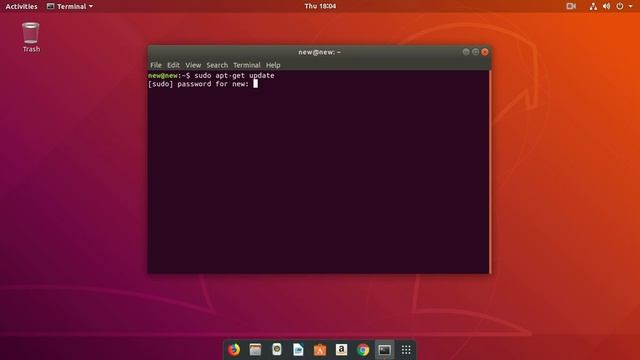Open the Search menu in Terminal

click(217, 65)
